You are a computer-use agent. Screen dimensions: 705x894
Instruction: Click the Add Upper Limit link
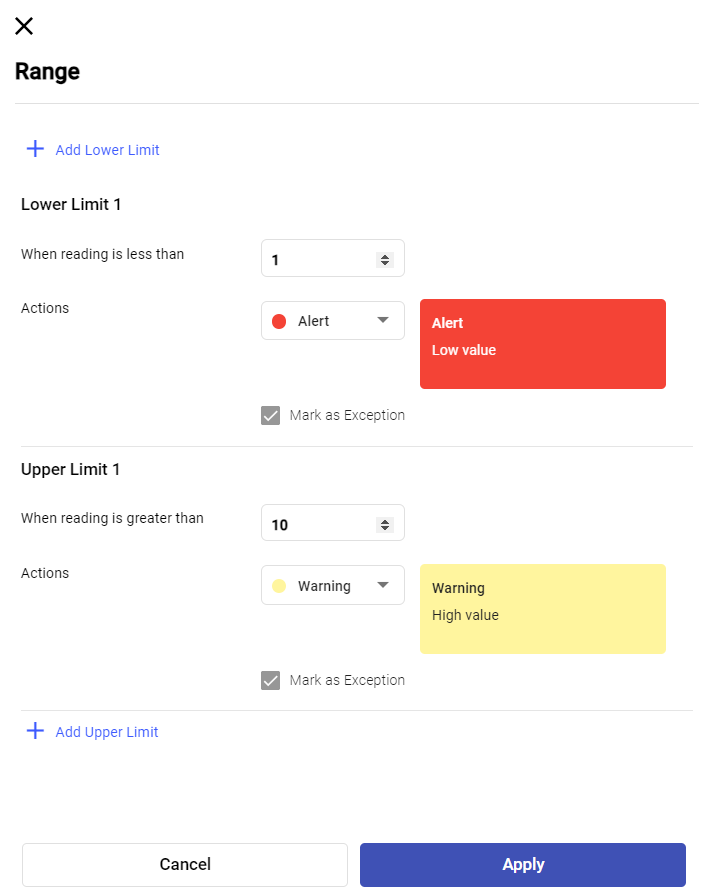click(x=107, y=732)
